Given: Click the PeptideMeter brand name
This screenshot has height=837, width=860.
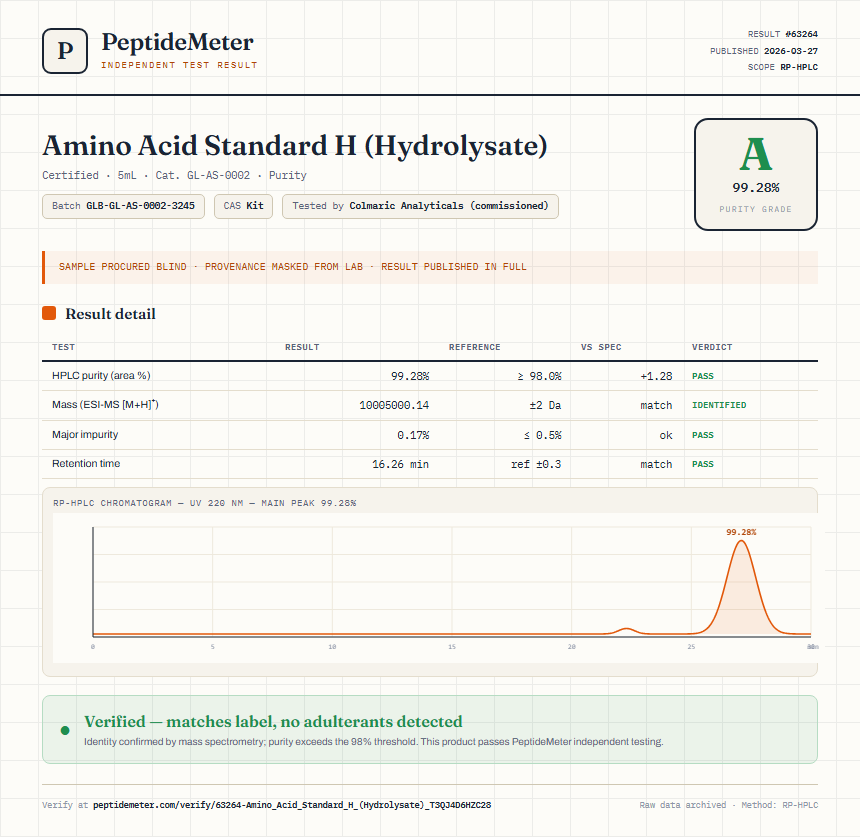Looking at the screenshot, I should pyautogui.click(x=178, y=42).
